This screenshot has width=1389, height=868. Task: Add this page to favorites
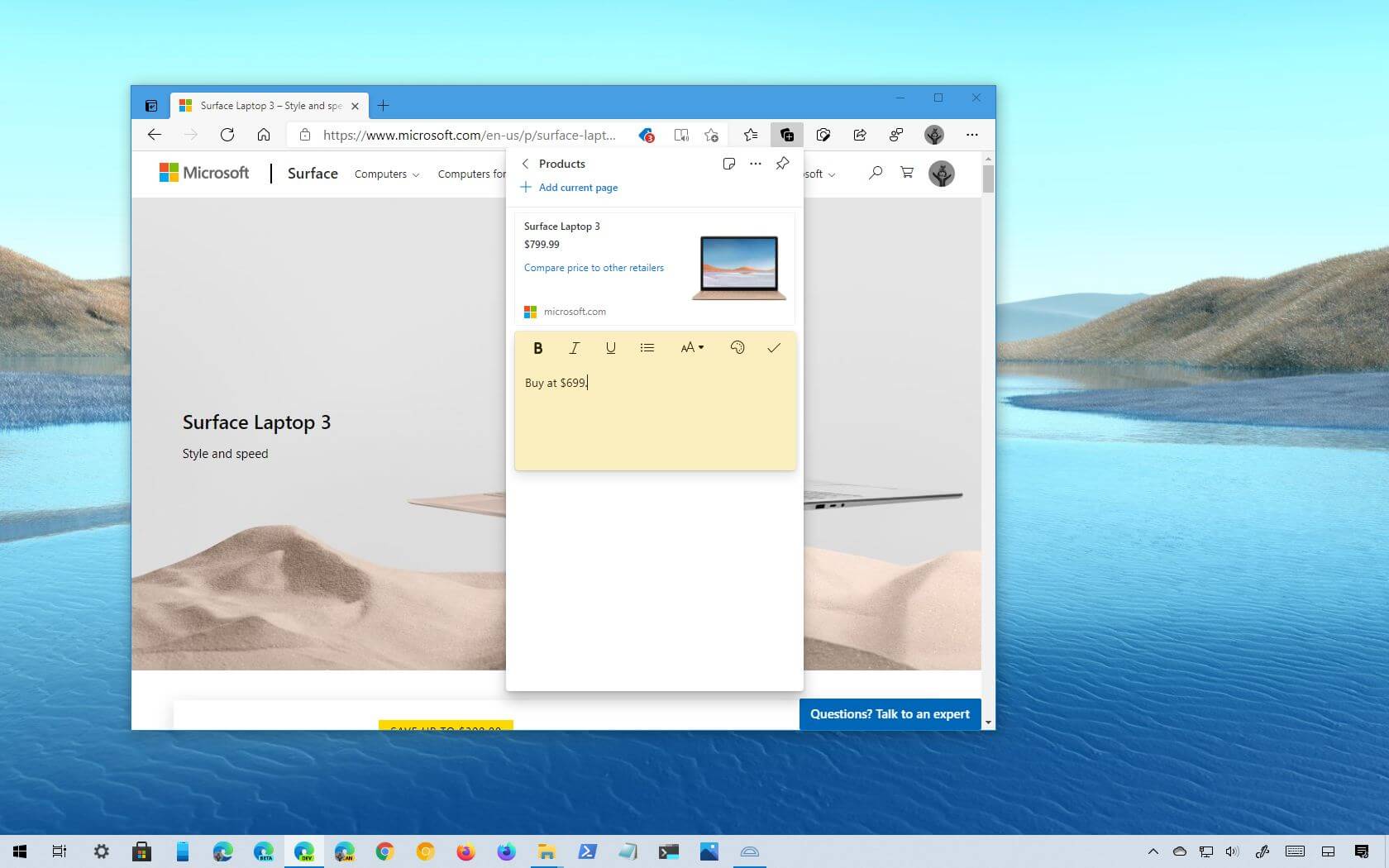point(711,135)
